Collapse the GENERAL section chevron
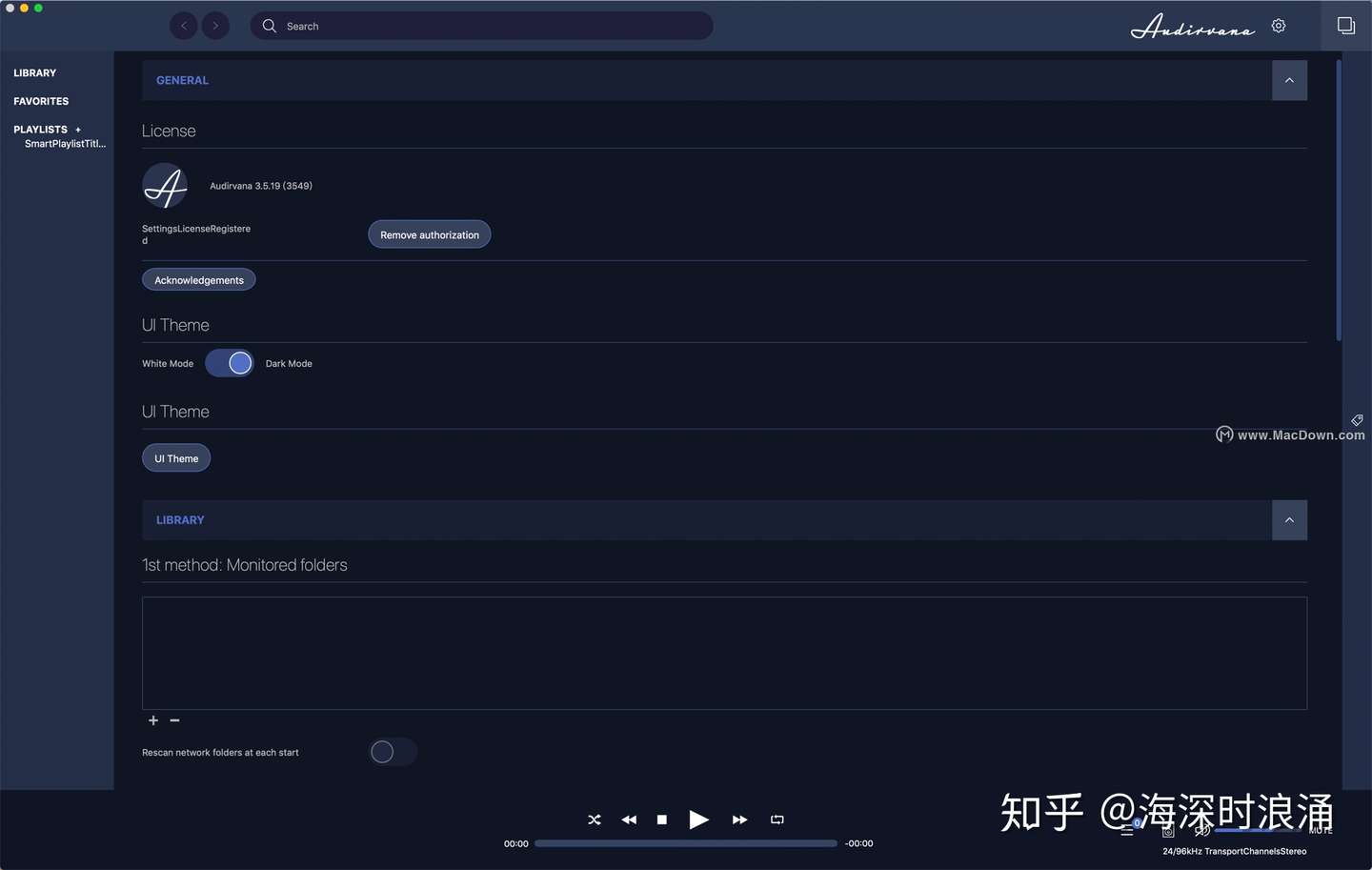Image resolution: width=1372 pixels, height=870 pixels. (1289, 80)
